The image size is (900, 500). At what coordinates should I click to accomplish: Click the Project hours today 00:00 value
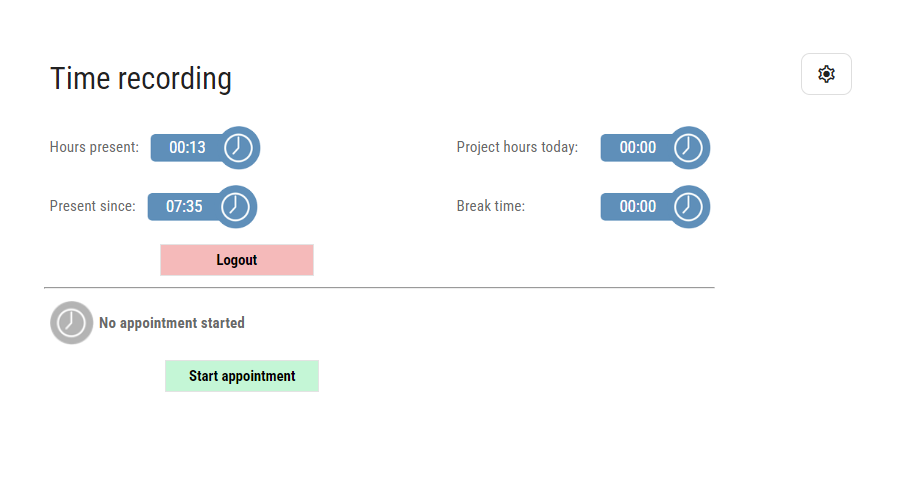[638, 148]
